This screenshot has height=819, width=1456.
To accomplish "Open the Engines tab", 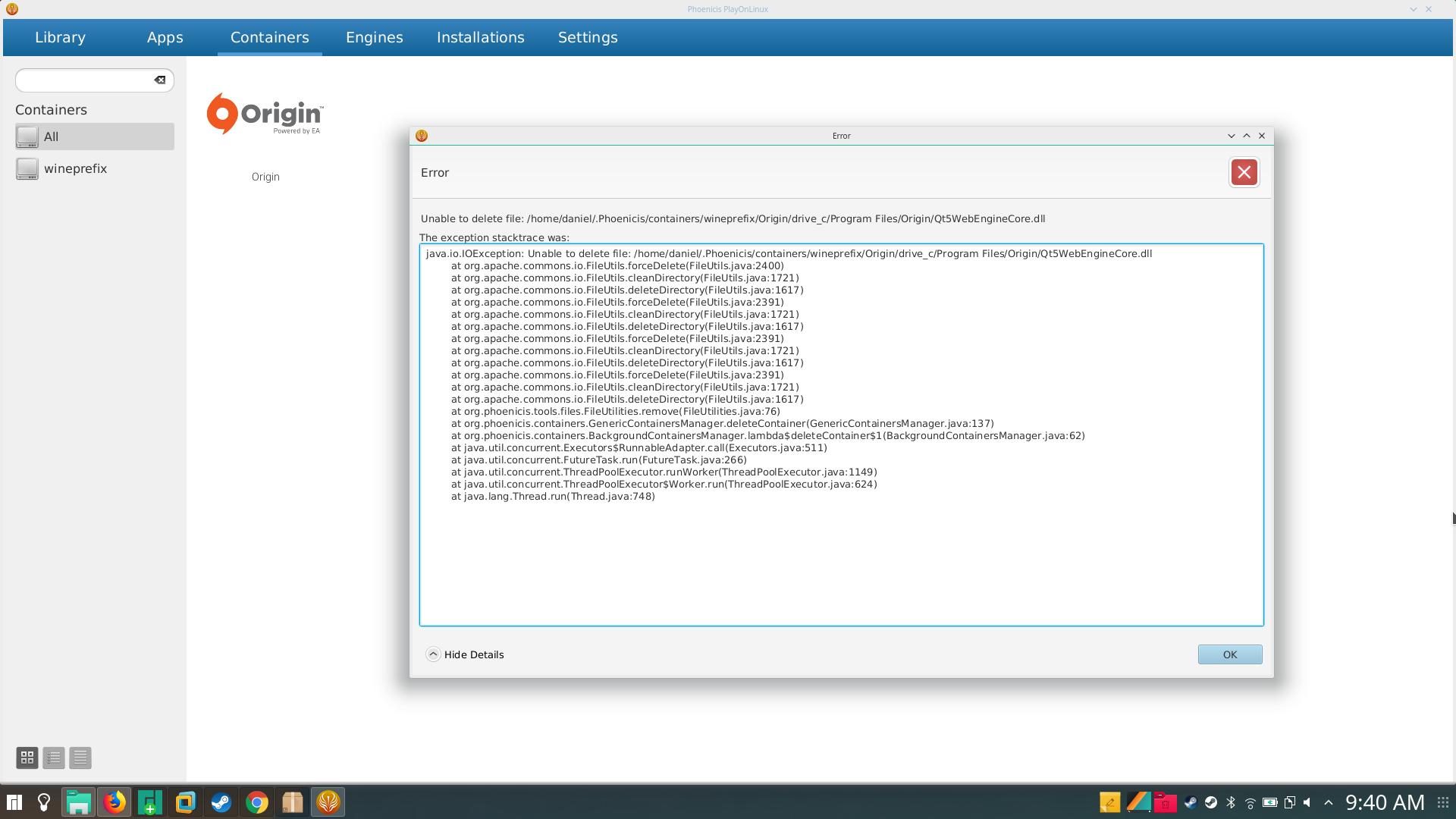I will 374,37.
